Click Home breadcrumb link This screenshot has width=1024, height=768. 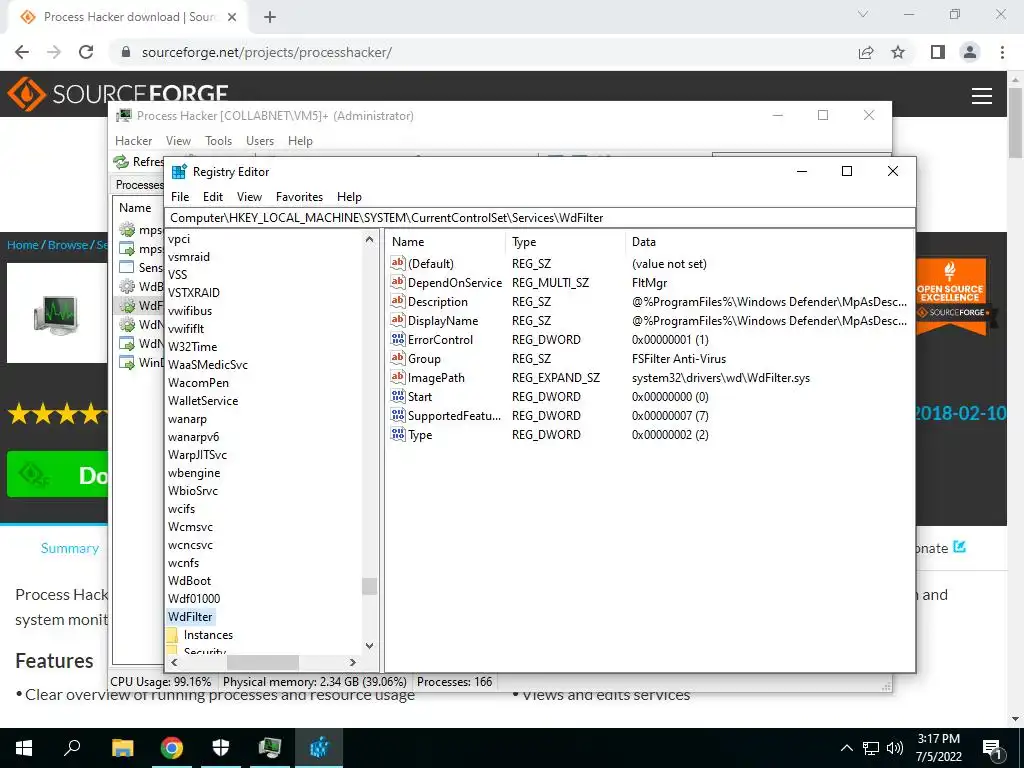(23, 245)
